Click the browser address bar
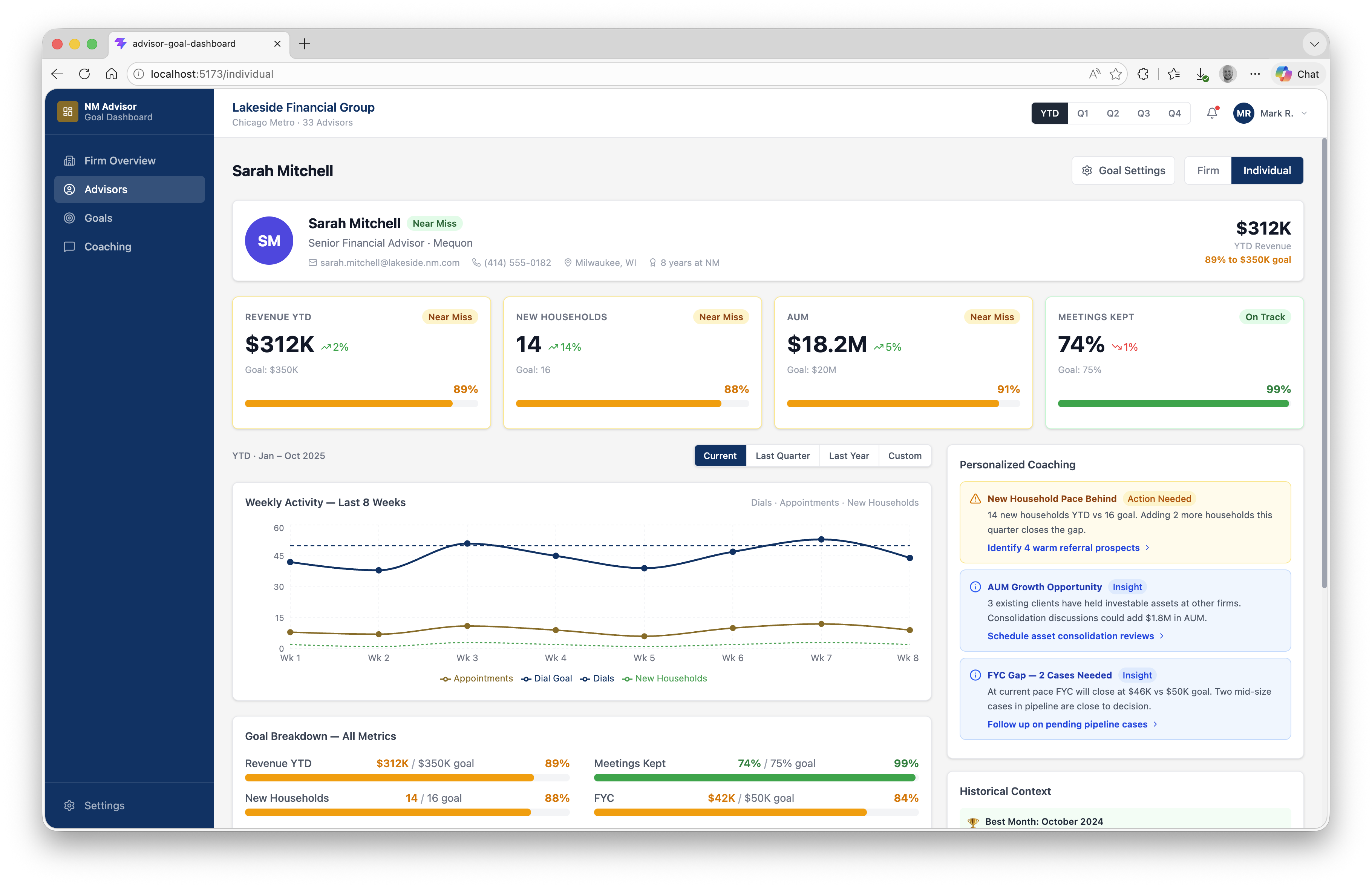 tap(610, 74)
